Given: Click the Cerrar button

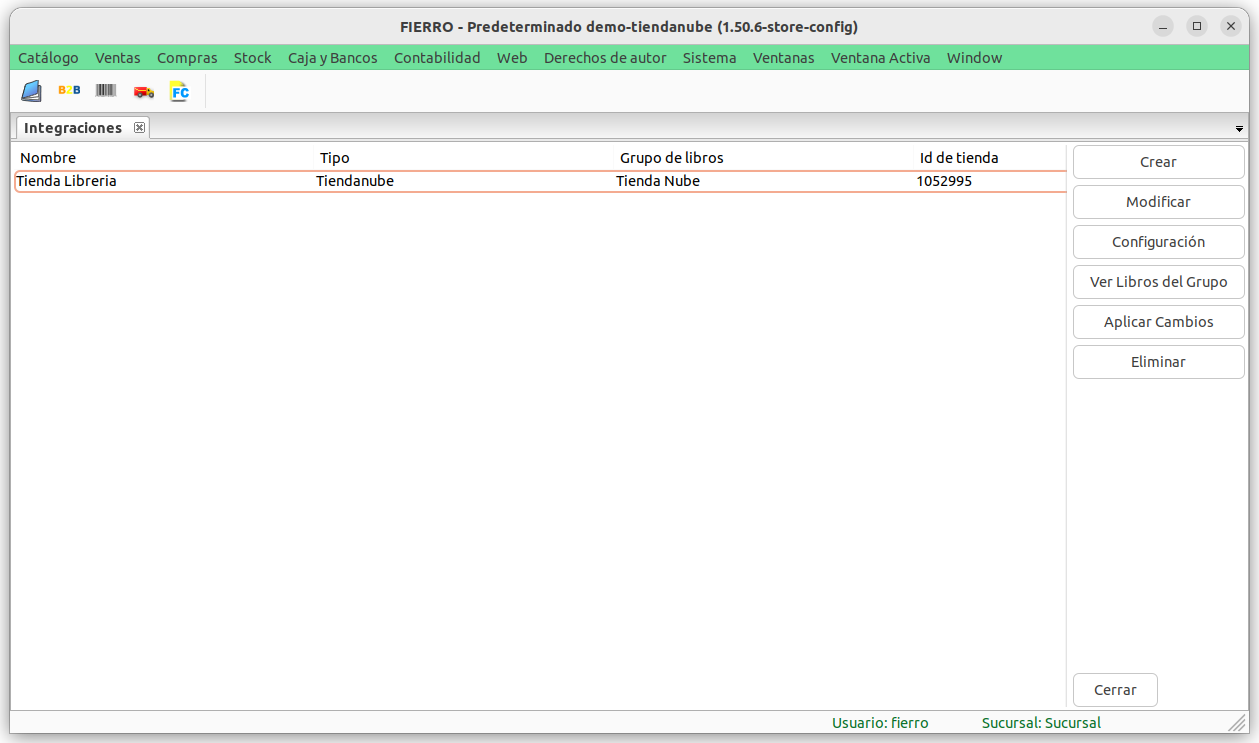Looking at the screenshot, I should click(1115, 690).
